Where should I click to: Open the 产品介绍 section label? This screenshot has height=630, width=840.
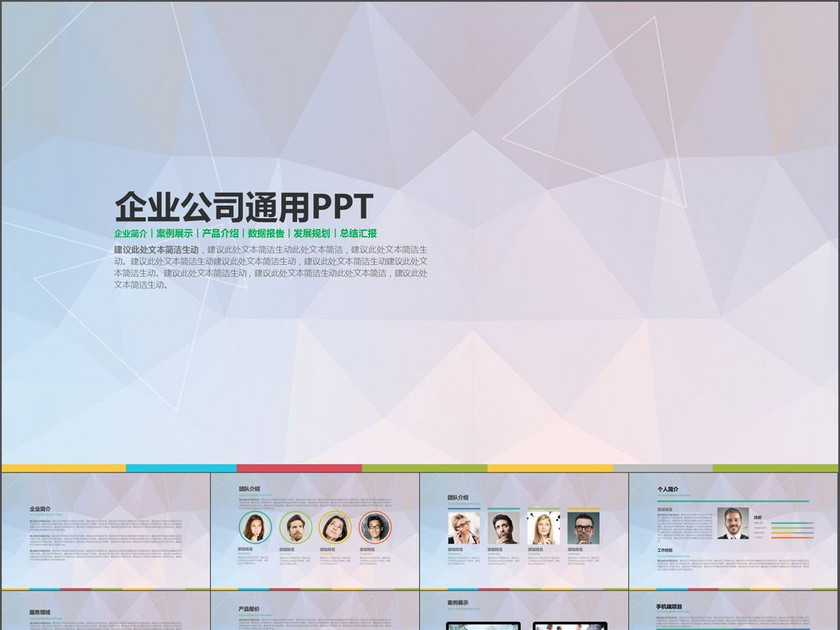tap(220, 233)
